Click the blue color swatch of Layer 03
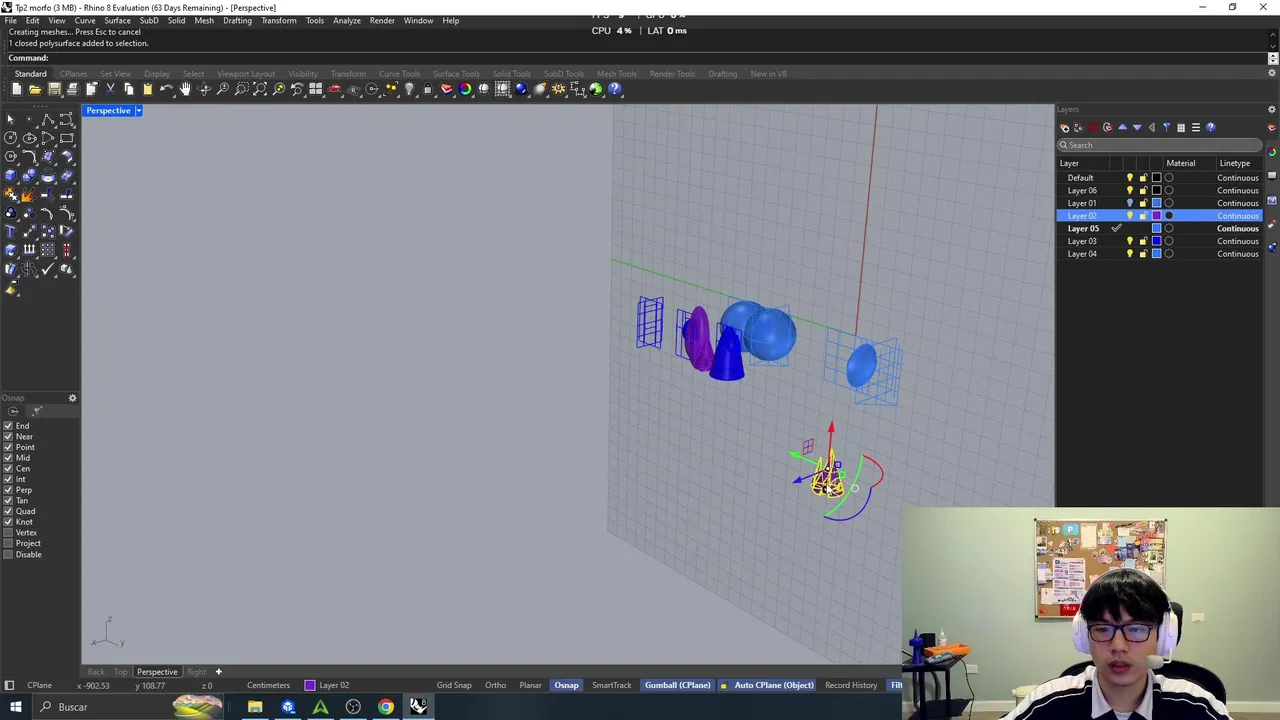This screenshot has height=720, width=1280. pos(1156,241)
